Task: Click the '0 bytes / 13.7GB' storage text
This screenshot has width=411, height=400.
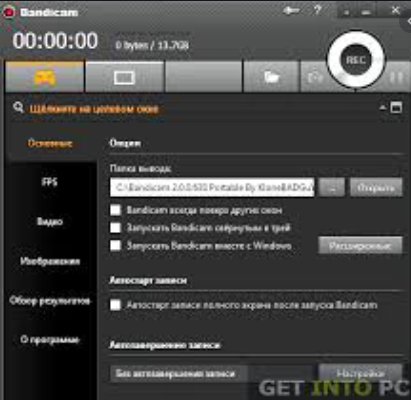Action: point(152,45)
